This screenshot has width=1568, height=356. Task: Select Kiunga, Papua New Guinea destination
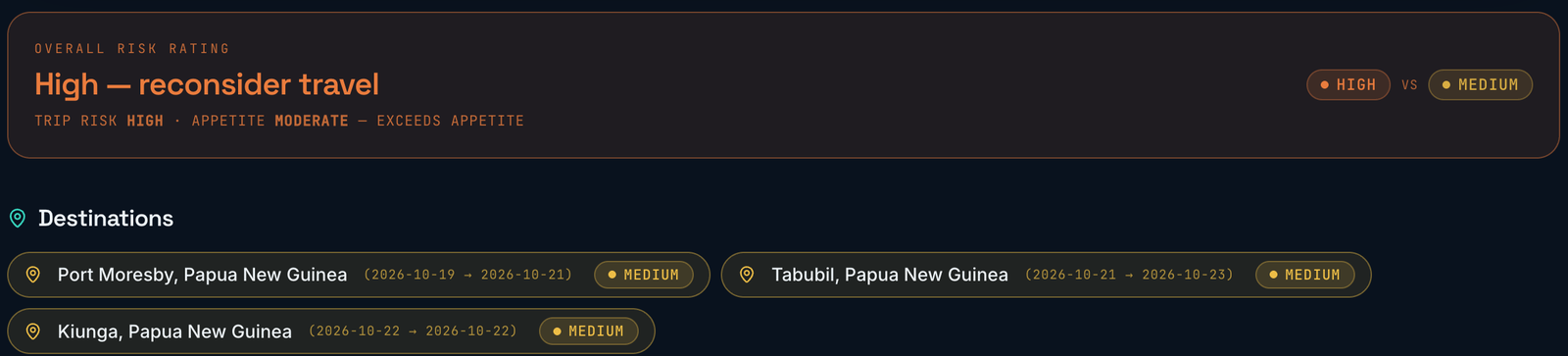click(x=331, y=331)
